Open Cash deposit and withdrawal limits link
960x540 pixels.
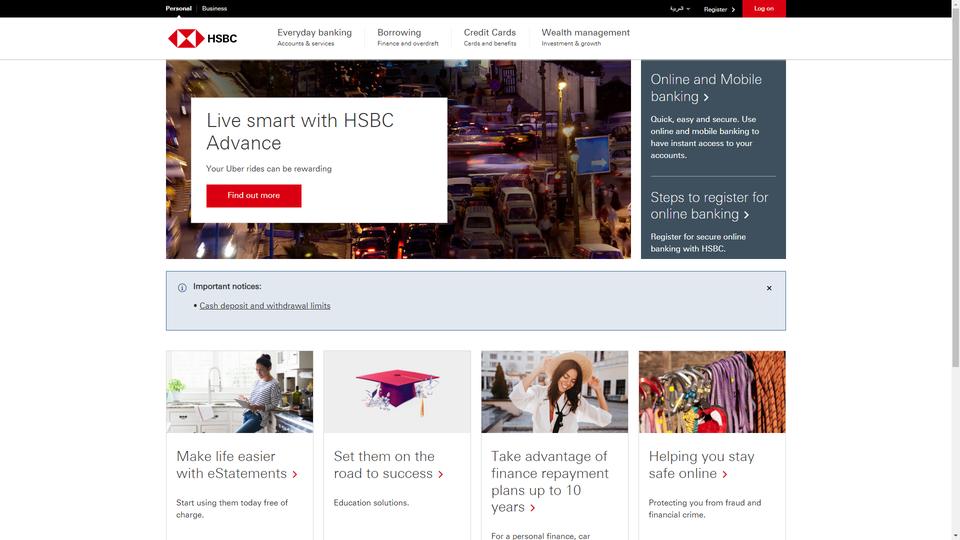(264, 306)
